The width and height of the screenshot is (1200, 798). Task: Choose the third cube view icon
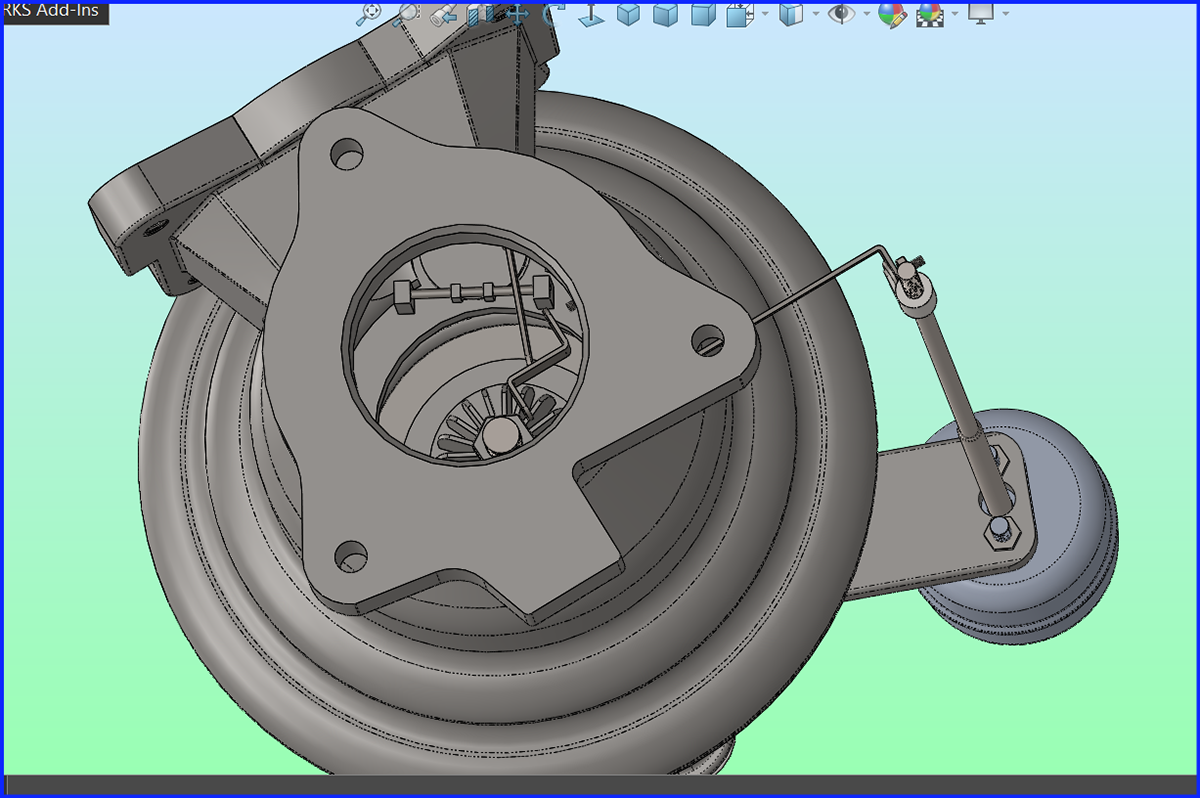(x=703, y=13)
